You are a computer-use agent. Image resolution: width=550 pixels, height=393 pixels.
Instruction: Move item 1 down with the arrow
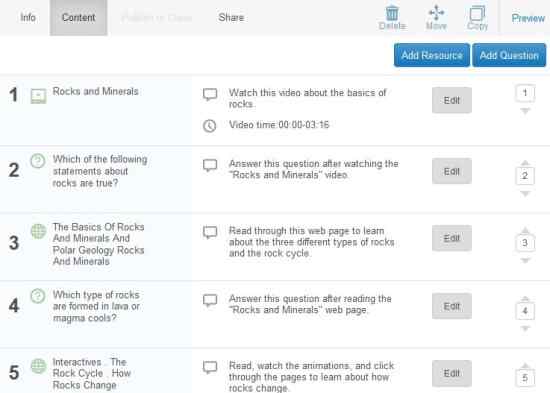525,111
